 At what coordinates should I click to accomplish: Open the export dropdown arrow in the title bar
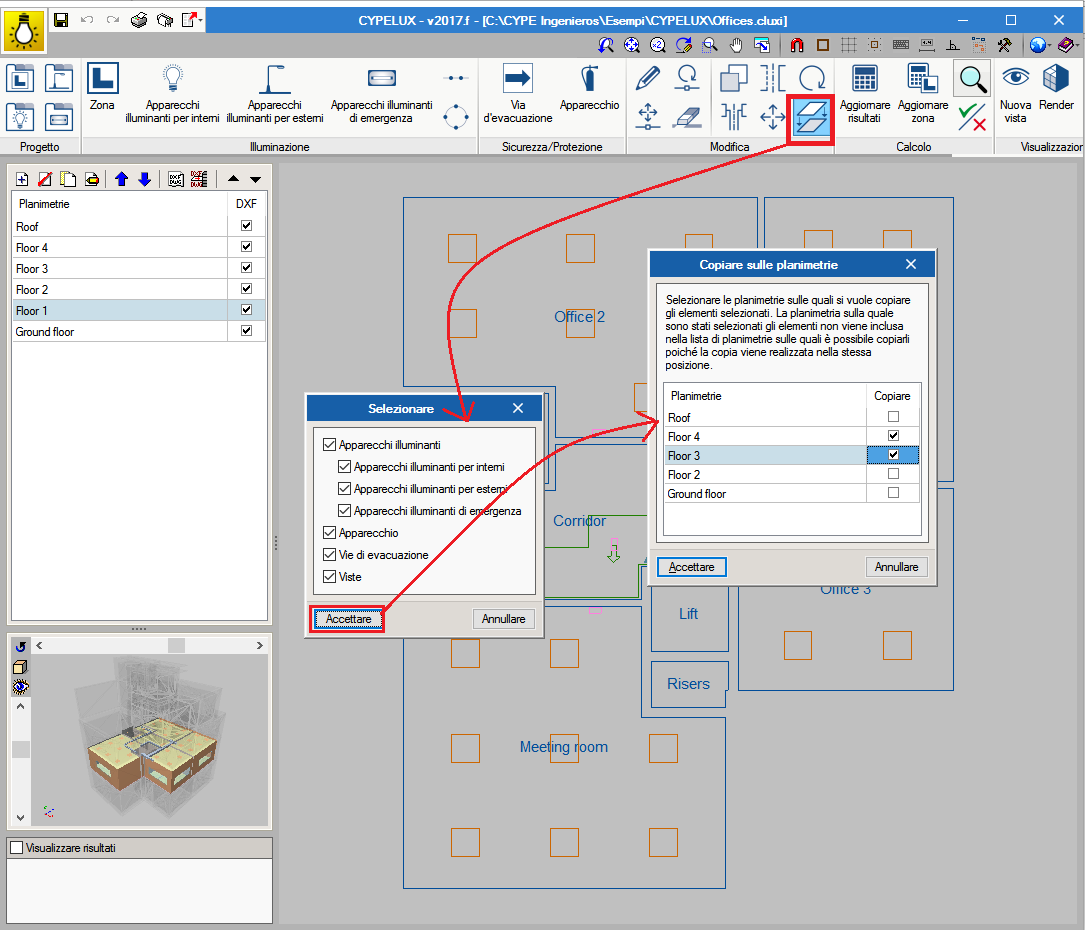click(x=201, y=20)
